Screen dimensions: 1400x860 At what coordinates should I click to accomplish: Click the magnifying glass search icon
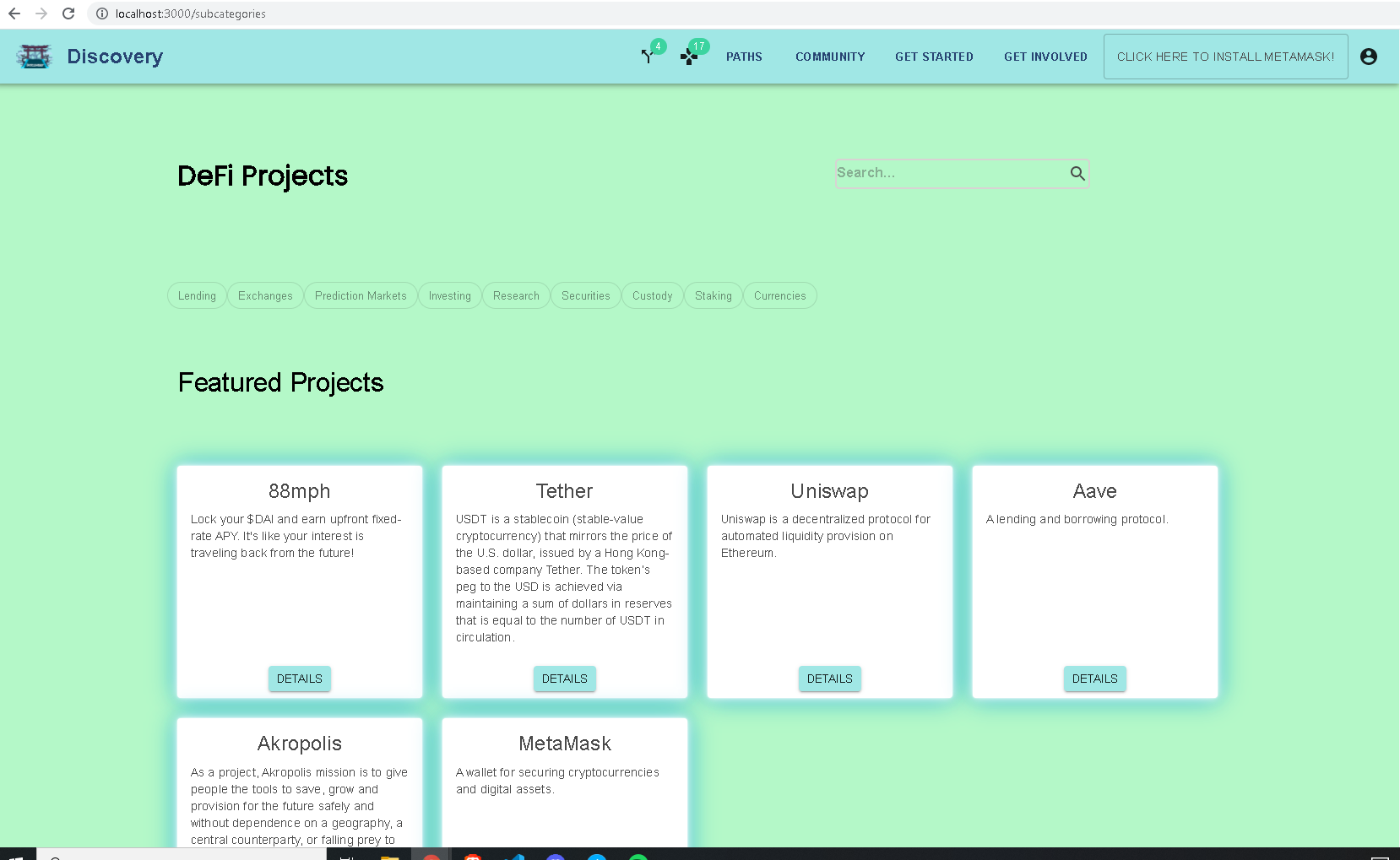coord(1077,173)
